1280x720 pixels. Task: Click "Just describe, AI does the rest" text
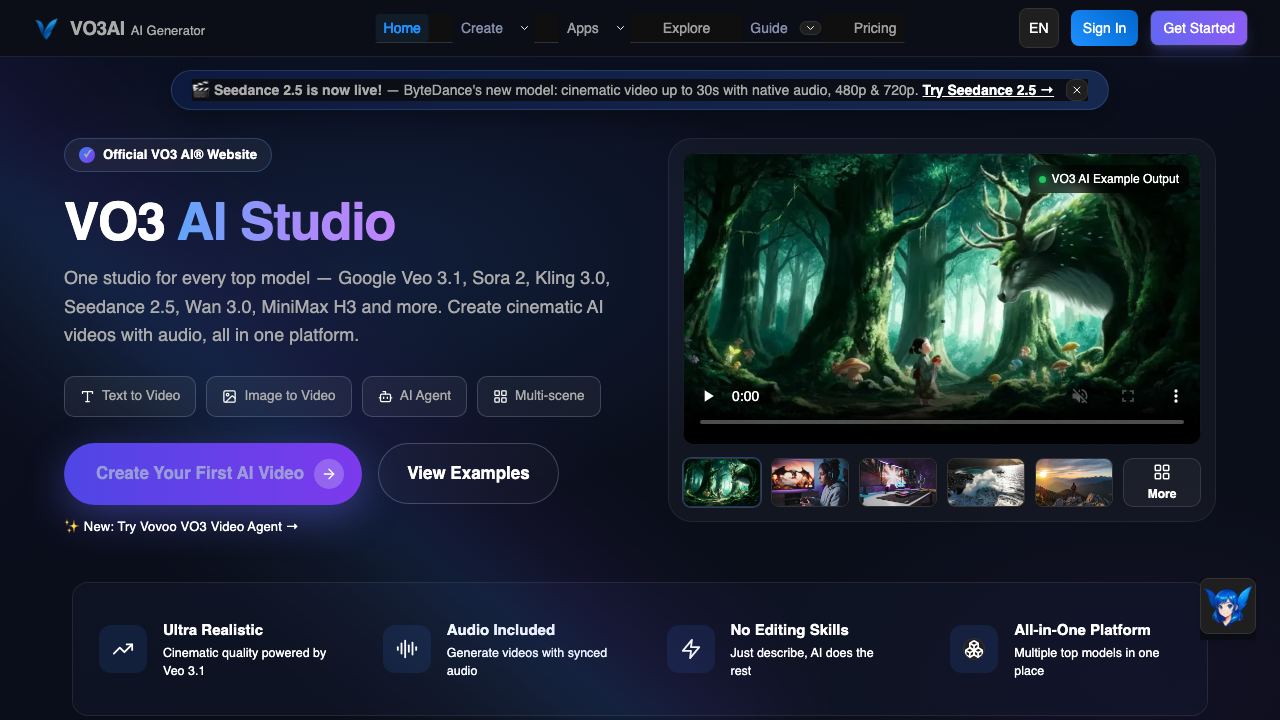[802, 662]
